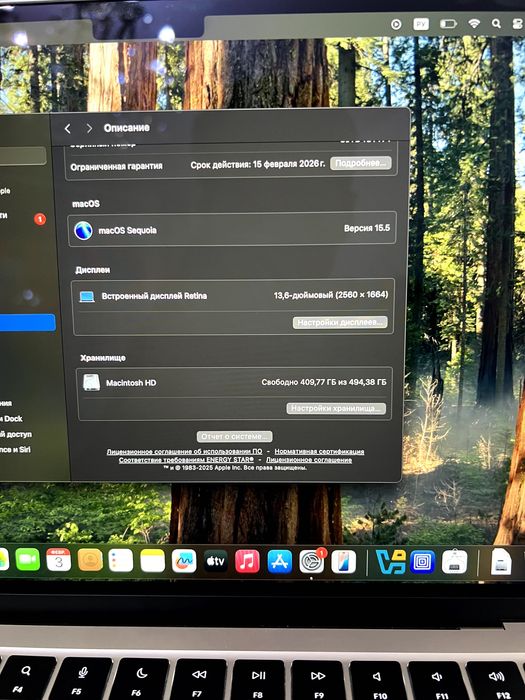525x700 pixels.
Task: Open Apple TV from the Dock
Action: click(x=216, y=561)
